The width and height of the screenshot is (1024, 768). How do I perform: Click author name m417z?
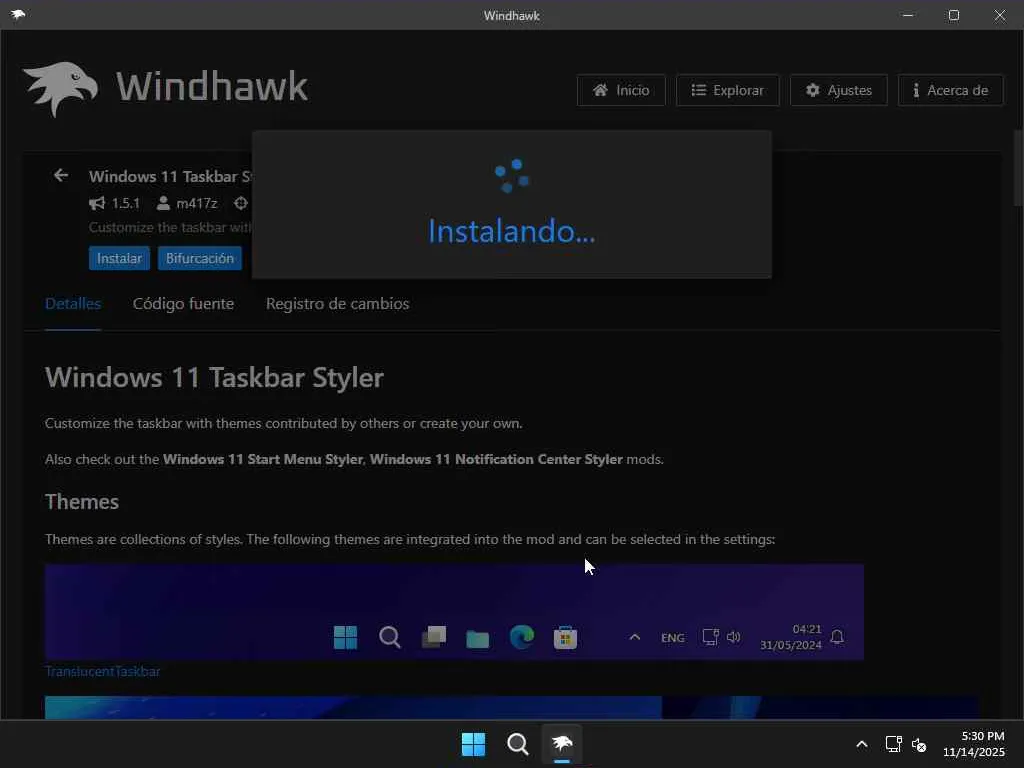197,203
